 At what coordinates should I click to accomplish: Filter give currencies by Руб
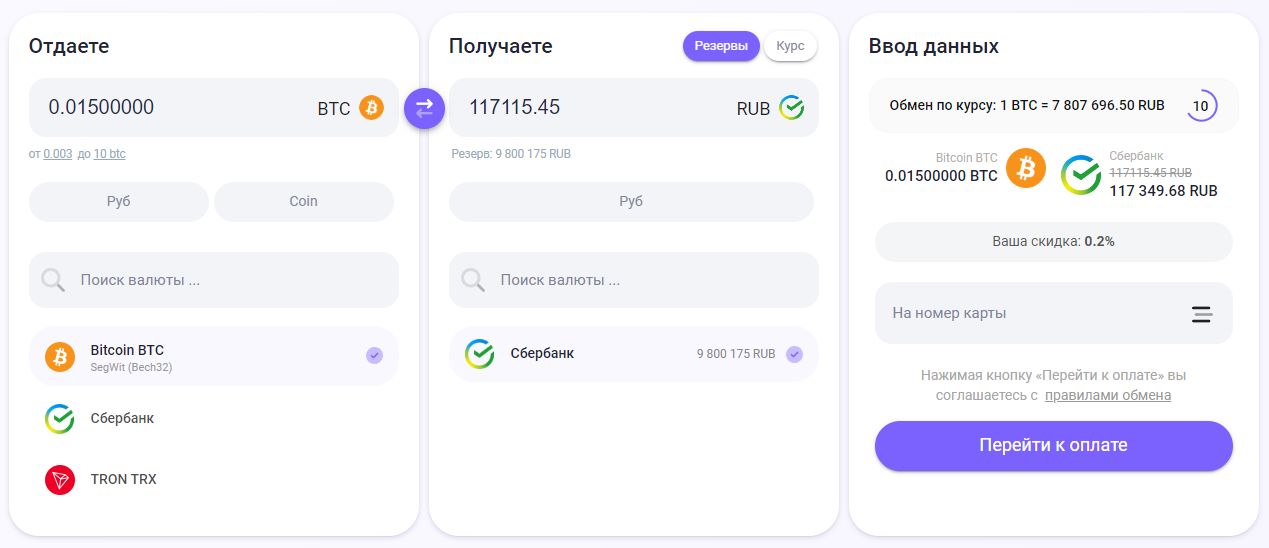click(118, 201)
